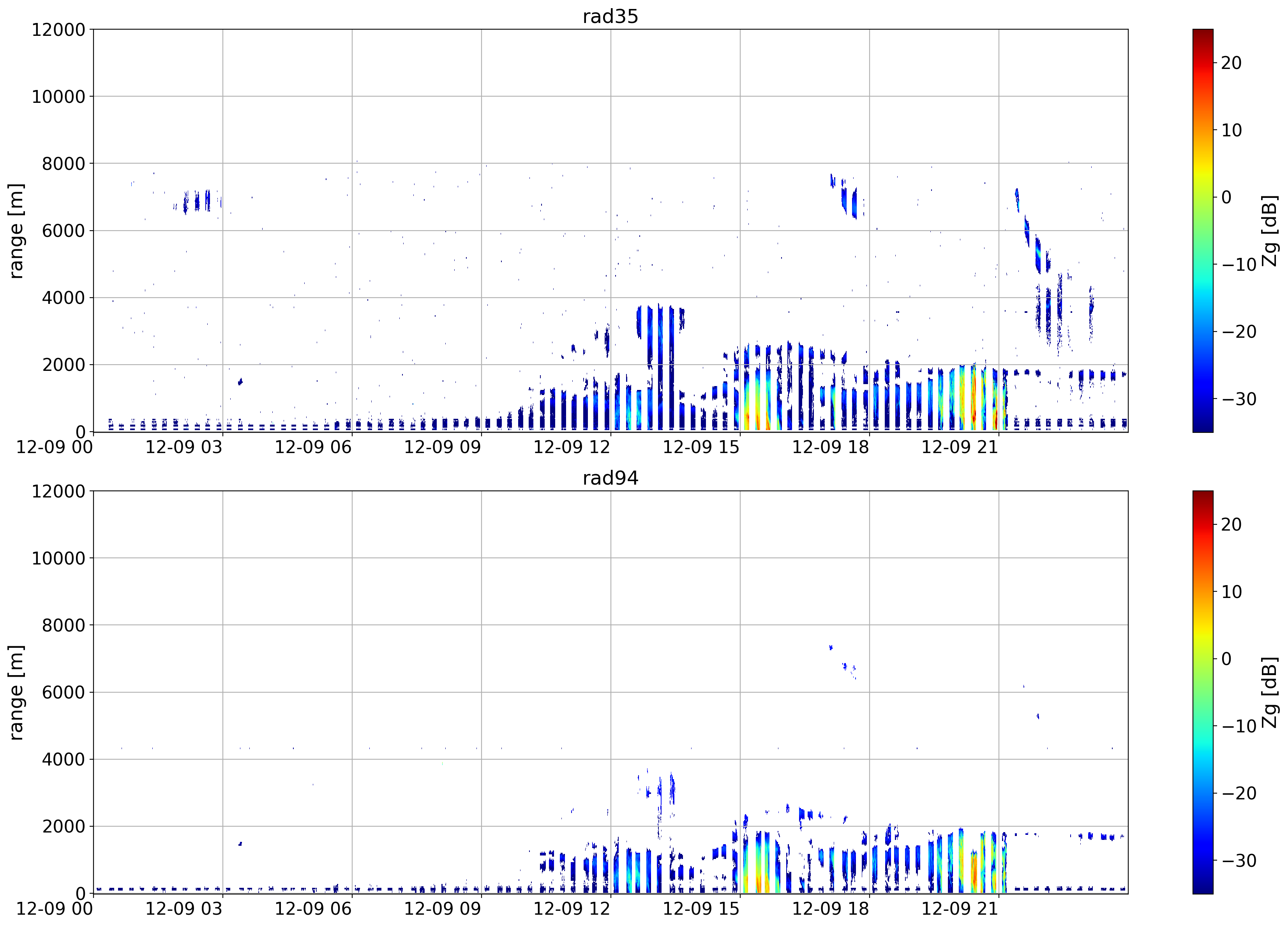Pick the "−30" tick on rad94 colorbar
This screenshot has height=926, width=1288.
[x=1239, y=861]
